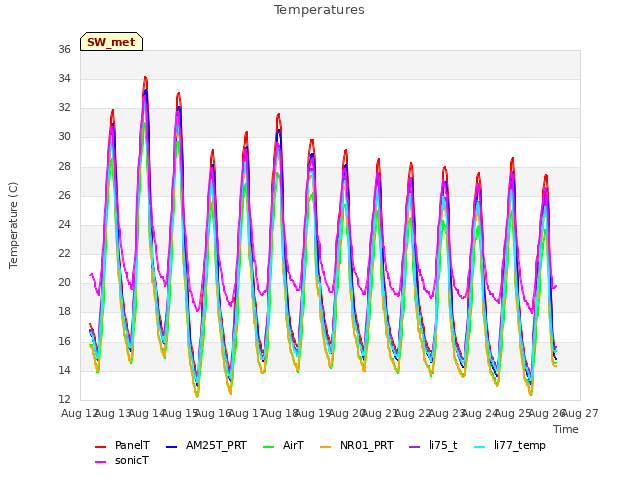Screen dimensions: 640x480
Task: Click the y-axis label 36
Action: [x=64, y=49]
